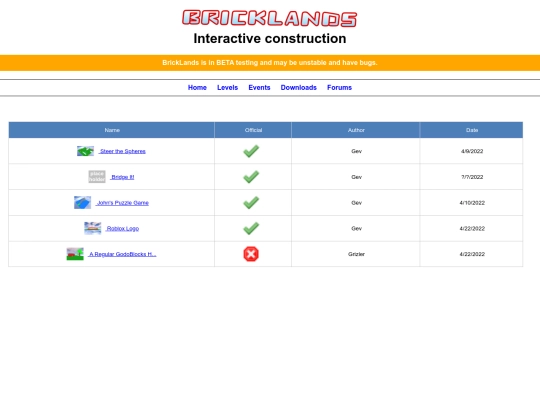Click the Official column header
The height and width of the screenshot is (405, 540).
[253, 130]
